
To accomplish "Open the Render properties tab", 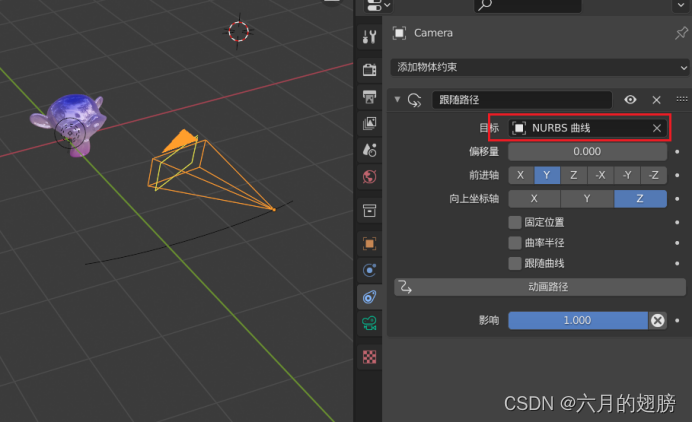I will pos(369,70).
